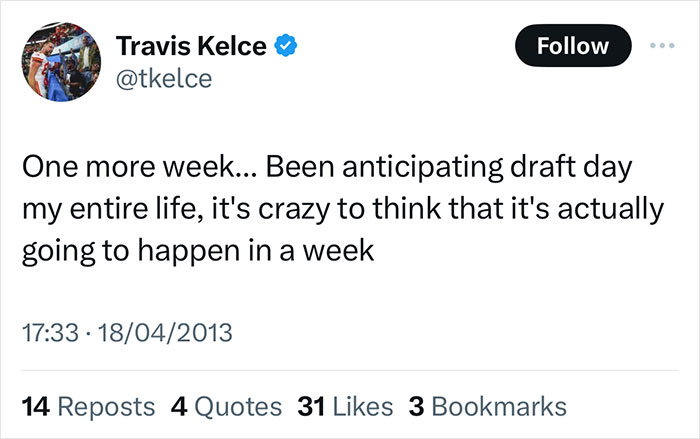The height and width of the screenshot is (439, 700).
Task: Click the last line "going to happen in a week"
Action: coord(197,251)
